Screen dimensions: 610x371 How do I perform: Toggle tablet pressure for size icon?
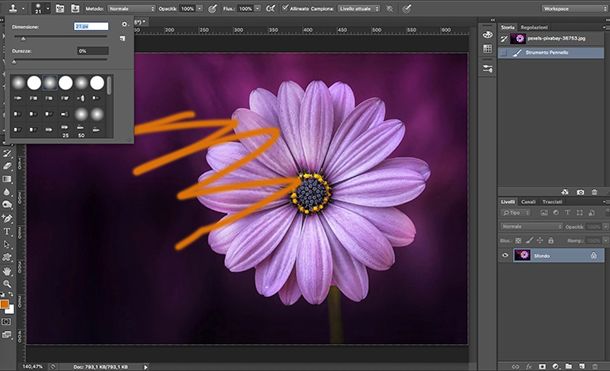407,9
